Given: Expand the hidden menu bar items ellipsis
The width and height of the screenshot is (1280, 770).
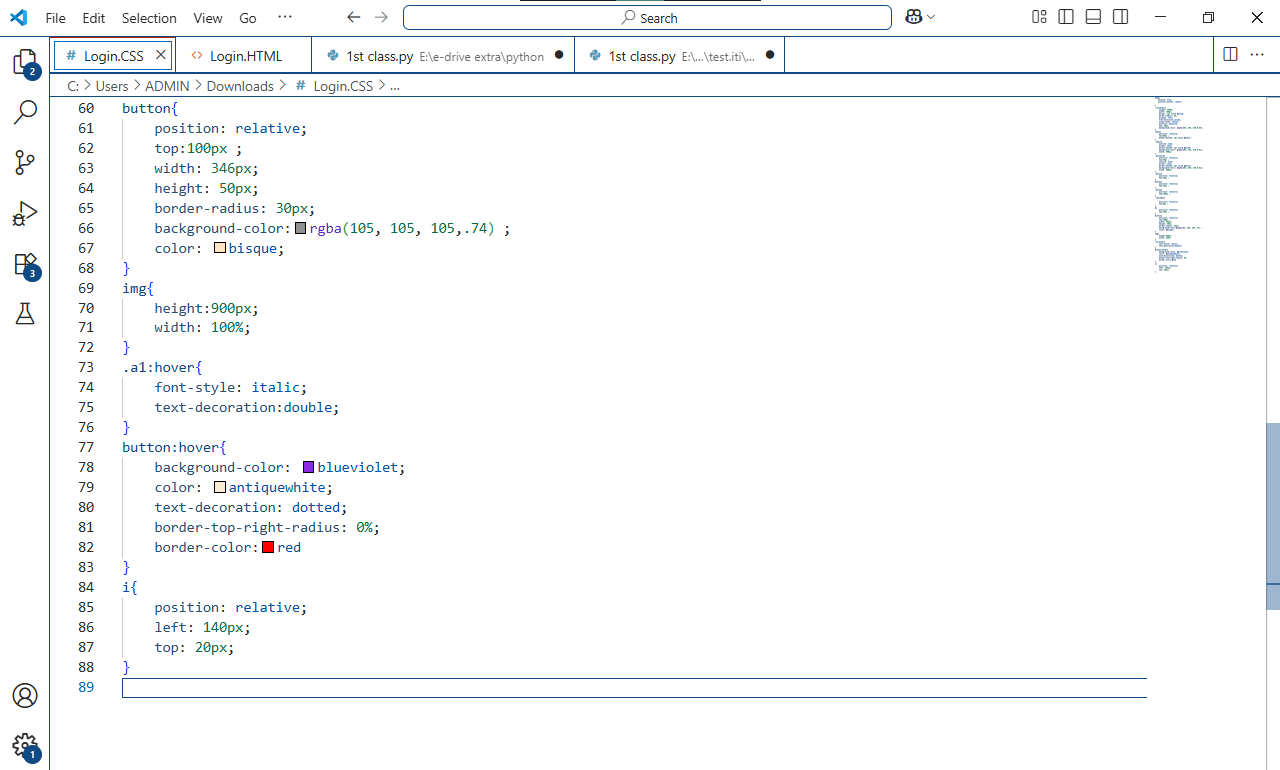Looking at the screenshot, I should 285,17.
